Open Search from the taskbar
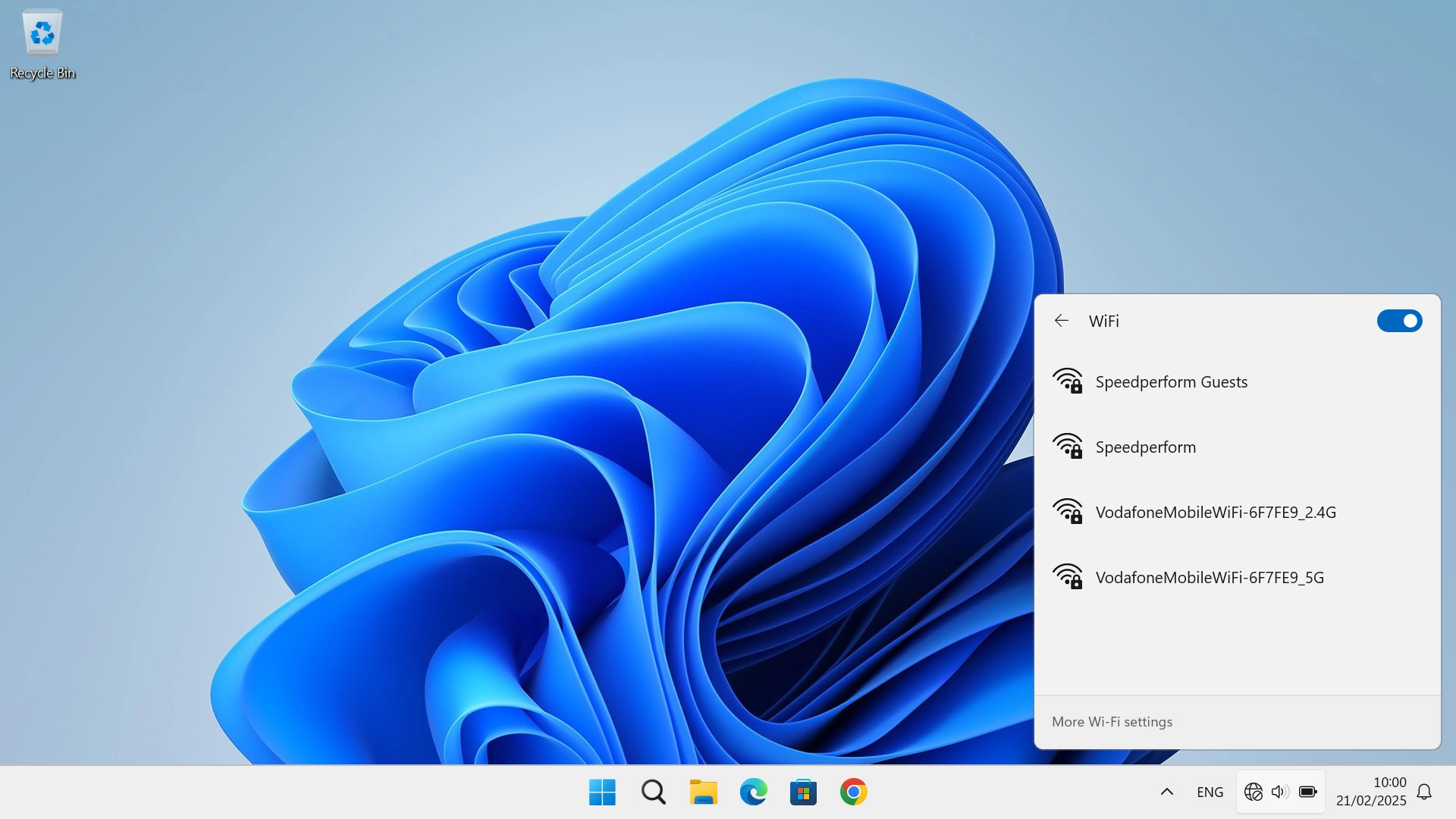 coord(653,791)
